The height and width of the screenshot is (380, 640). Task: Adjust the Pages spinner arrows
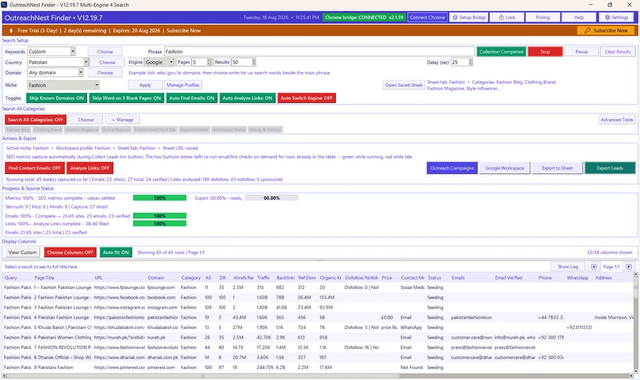[209, 62]
